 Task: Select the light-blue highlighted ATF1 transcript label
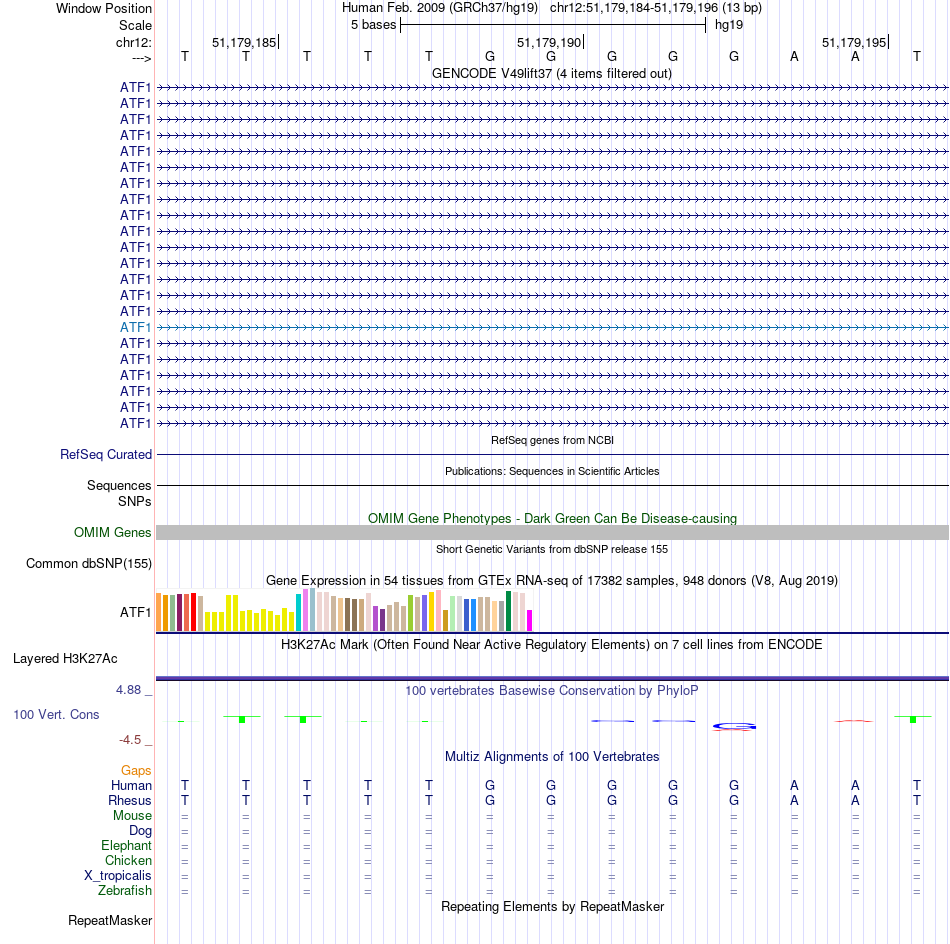[x=135, y=327]
